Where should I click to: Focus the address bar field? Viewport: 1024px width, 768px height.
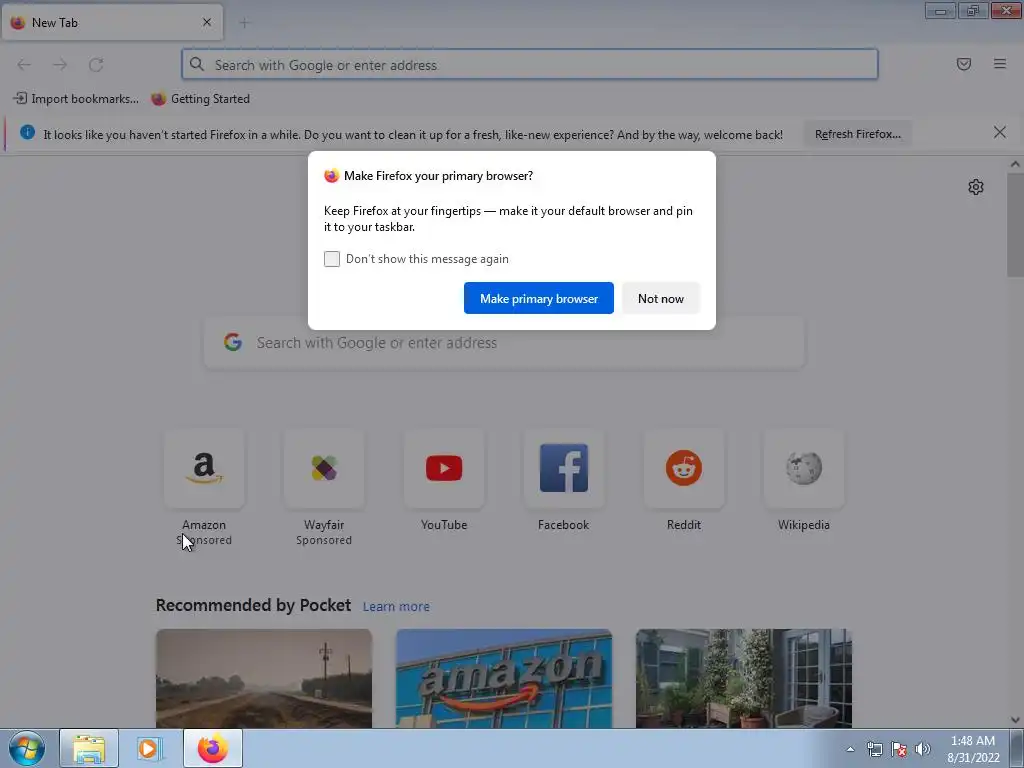pos(530,65)
